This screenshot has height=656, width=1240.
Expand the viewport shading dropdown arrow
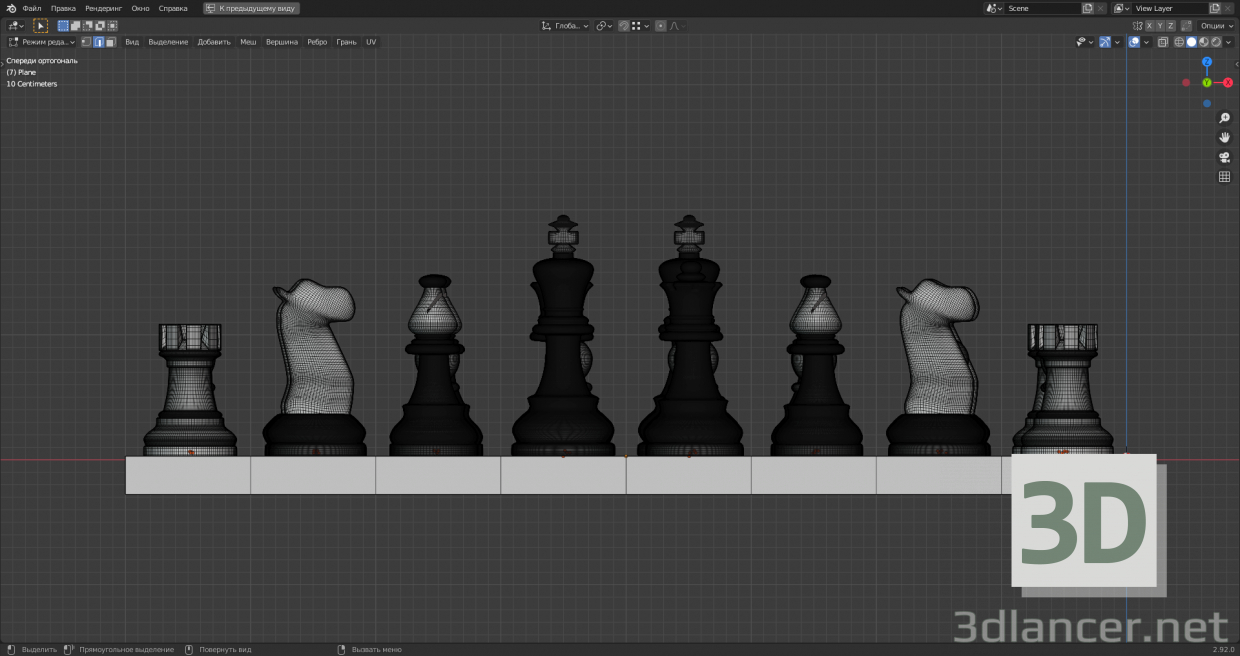click(x=1229, y=41)
